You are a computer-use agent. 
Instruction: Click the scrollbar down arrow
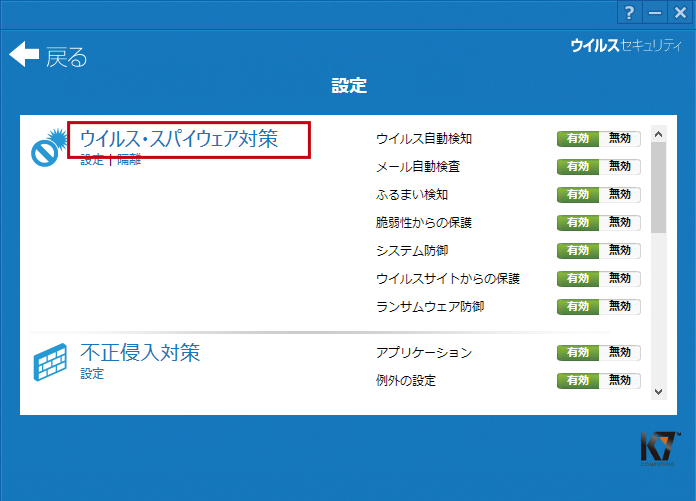[x=659, y=392]
